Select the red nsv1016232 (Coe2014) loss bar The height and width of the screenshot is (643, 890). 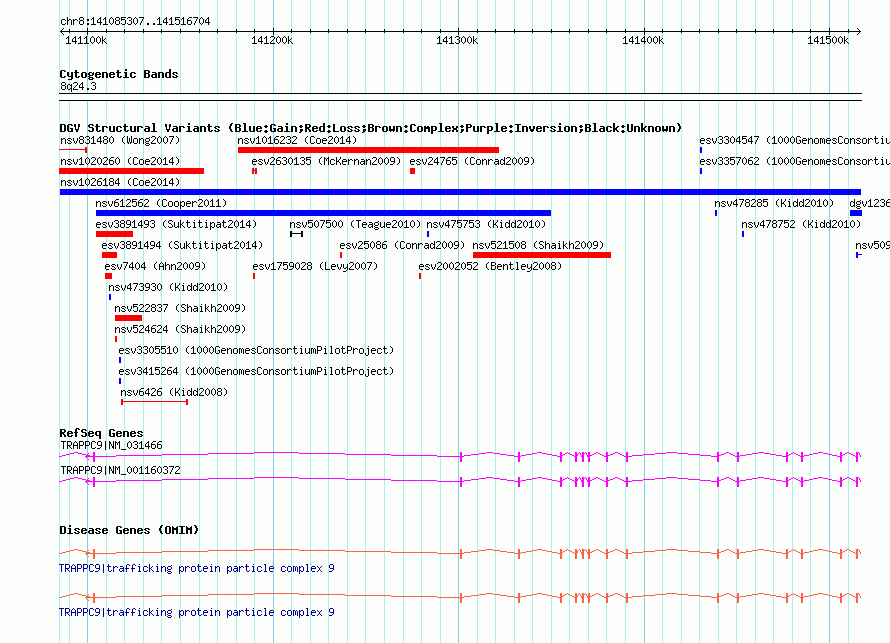point(368,150)
